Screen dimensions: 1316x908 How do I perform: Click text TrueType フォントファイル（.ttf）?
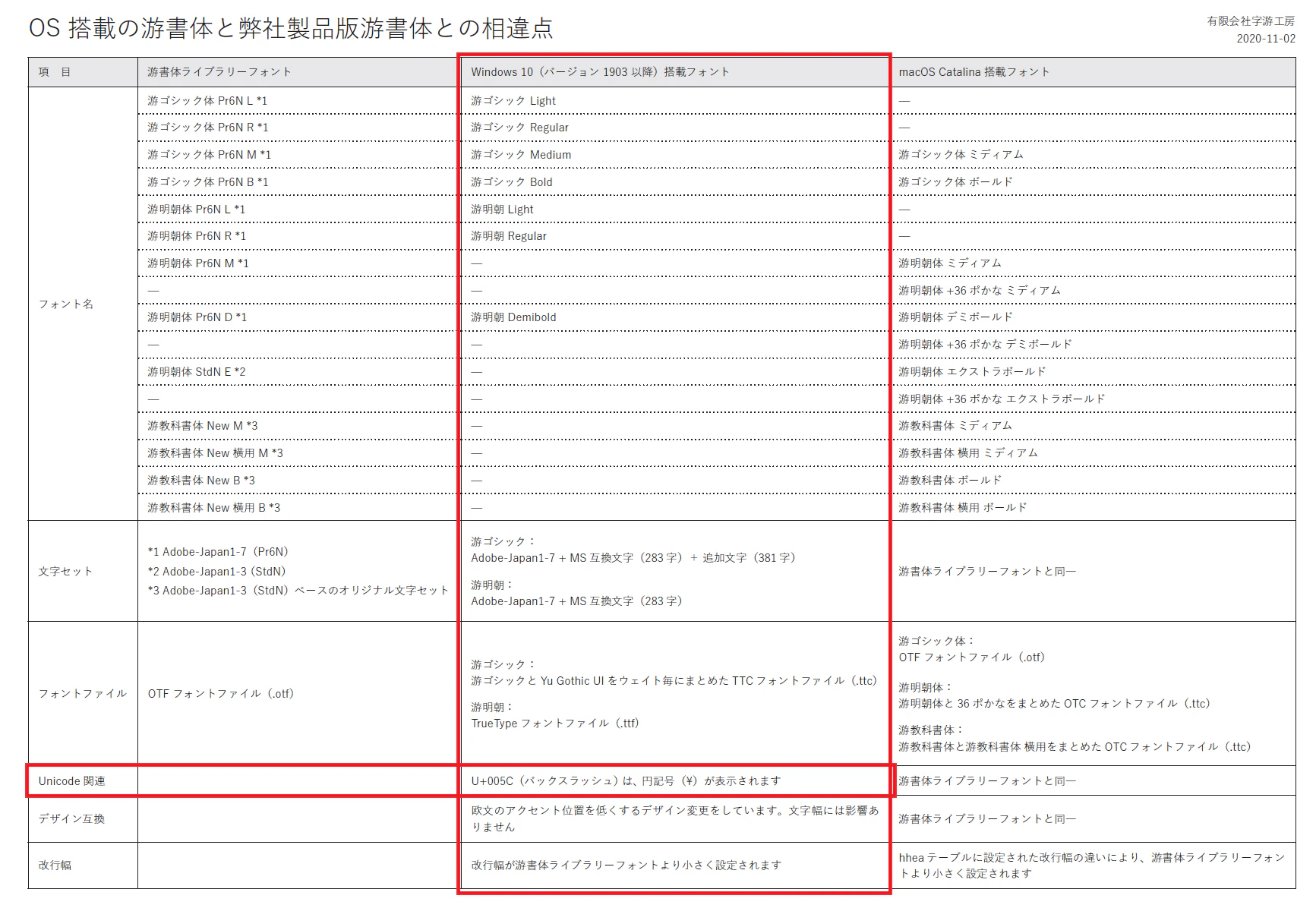point(555,724)
